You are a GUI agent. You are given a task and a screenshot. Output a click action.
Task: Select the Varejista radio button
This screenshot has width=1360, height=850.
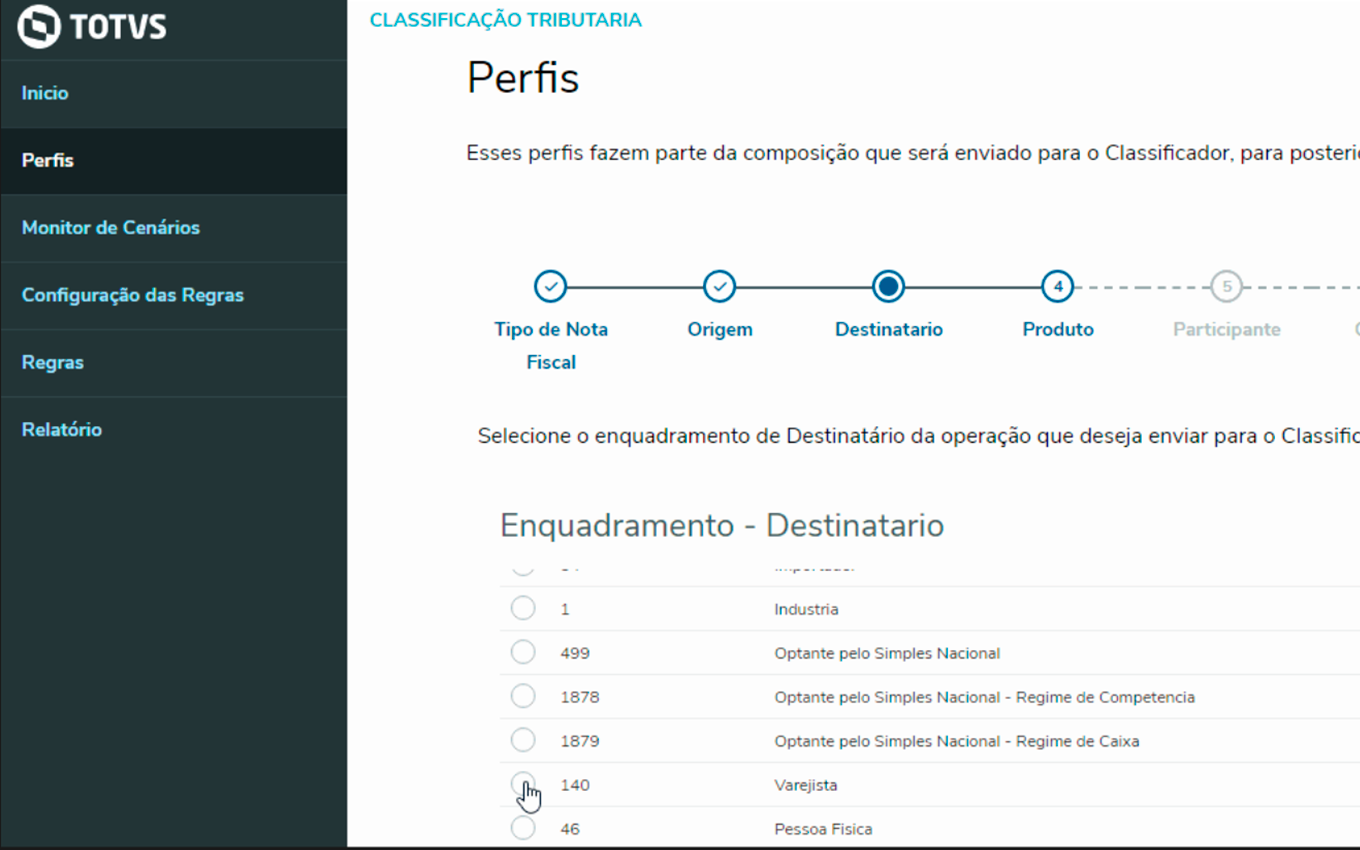(523, 784)
